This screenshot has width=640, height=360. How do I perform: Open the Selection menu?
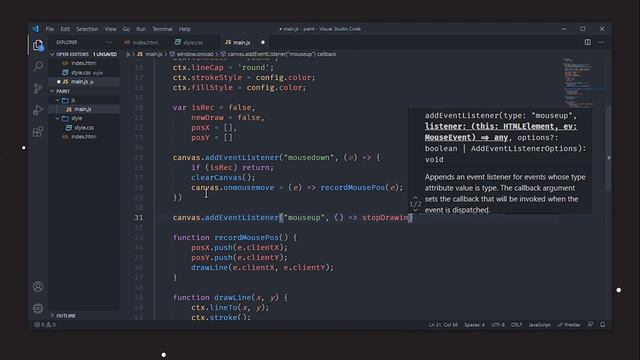pyautogui.click(x=87, y=29)
